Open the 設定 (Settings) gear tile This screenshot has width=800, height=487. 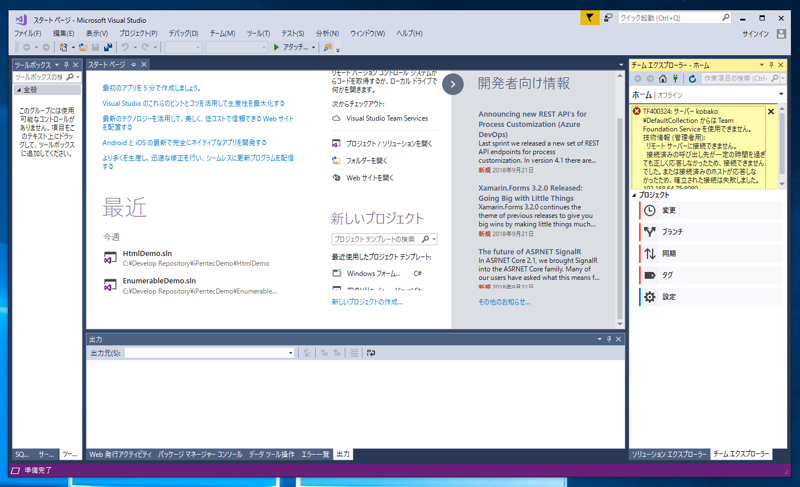pyautogui.click(x=710, y=297)
